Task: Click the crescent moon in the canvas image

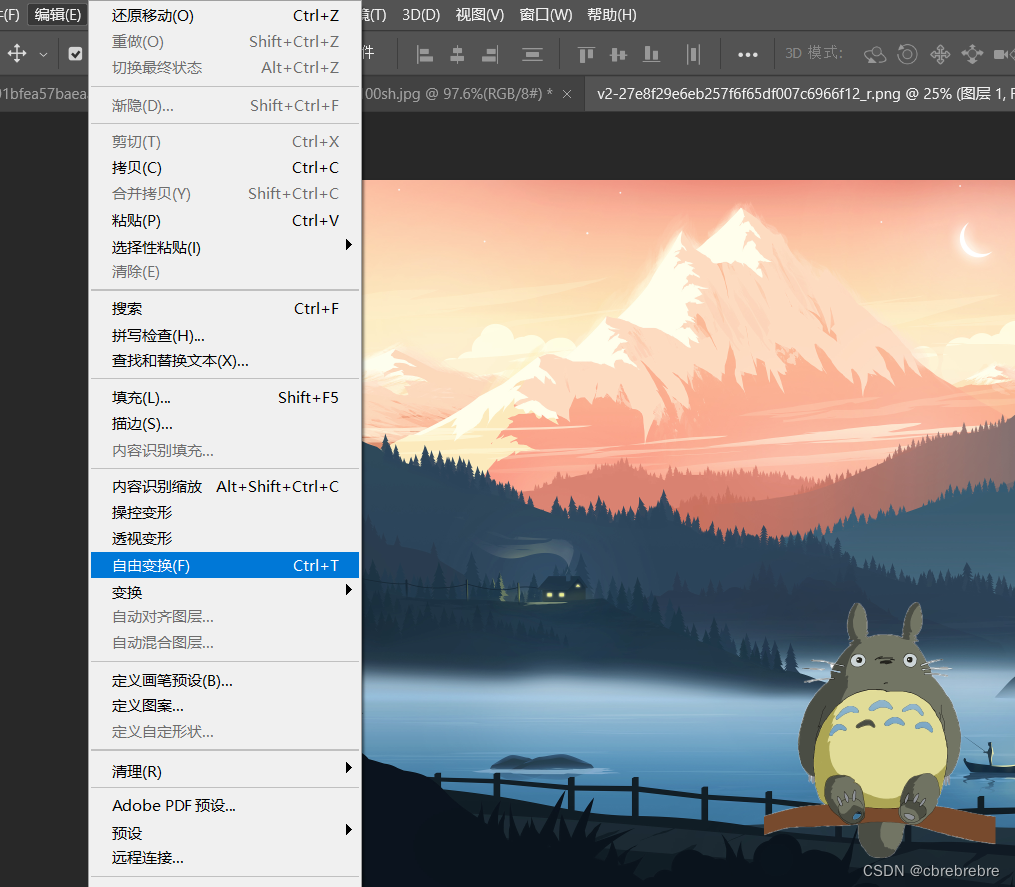Action: (974, 240)
